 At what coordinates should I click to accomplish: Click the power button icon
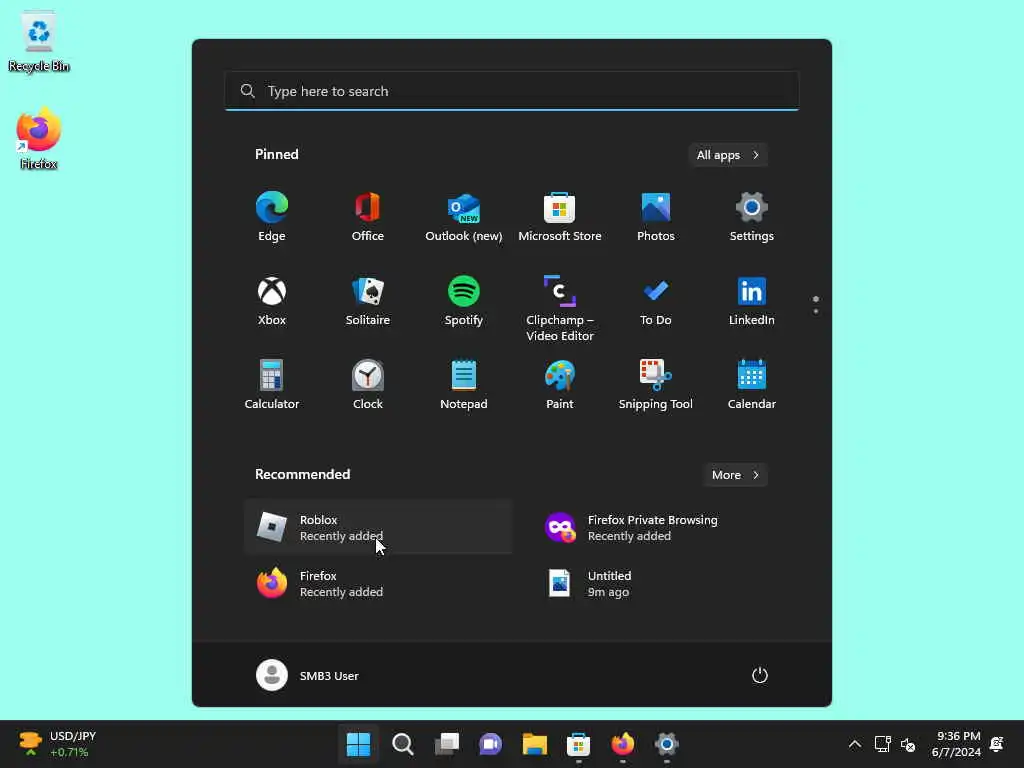tap(760, 675)
